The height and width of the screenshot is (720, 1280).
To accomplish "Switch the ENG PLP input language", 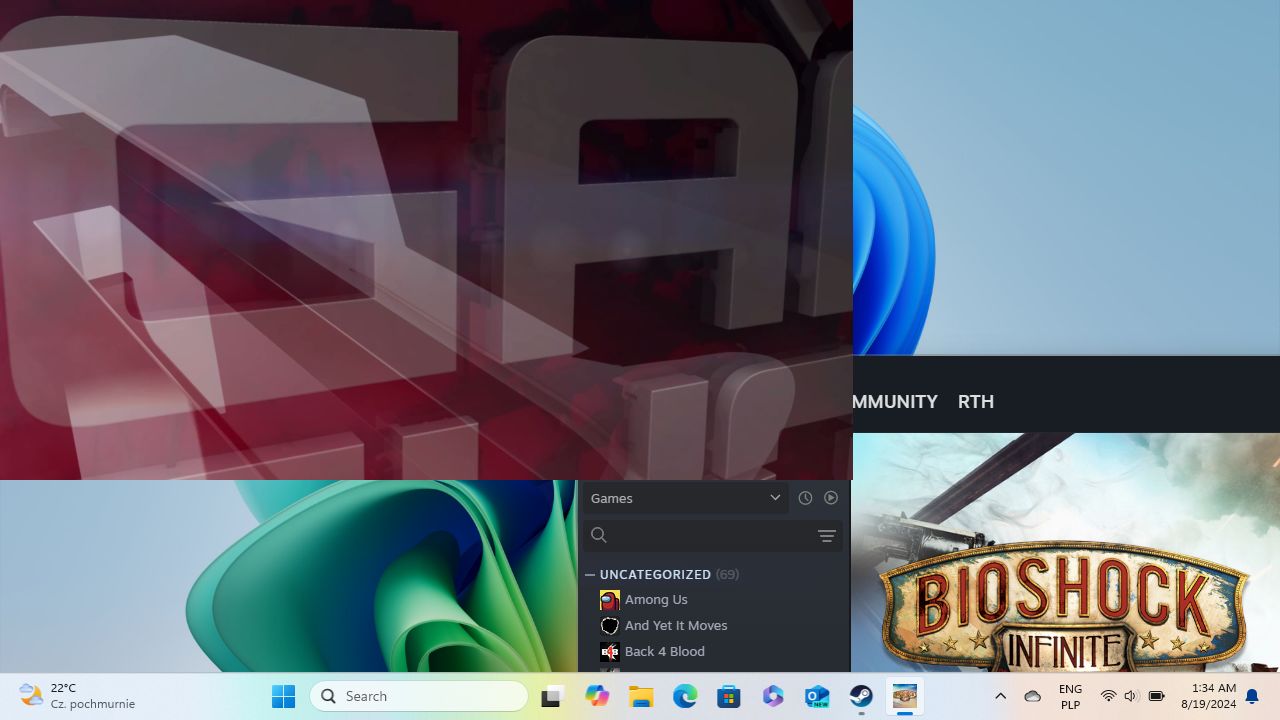I will [1070, 696].
